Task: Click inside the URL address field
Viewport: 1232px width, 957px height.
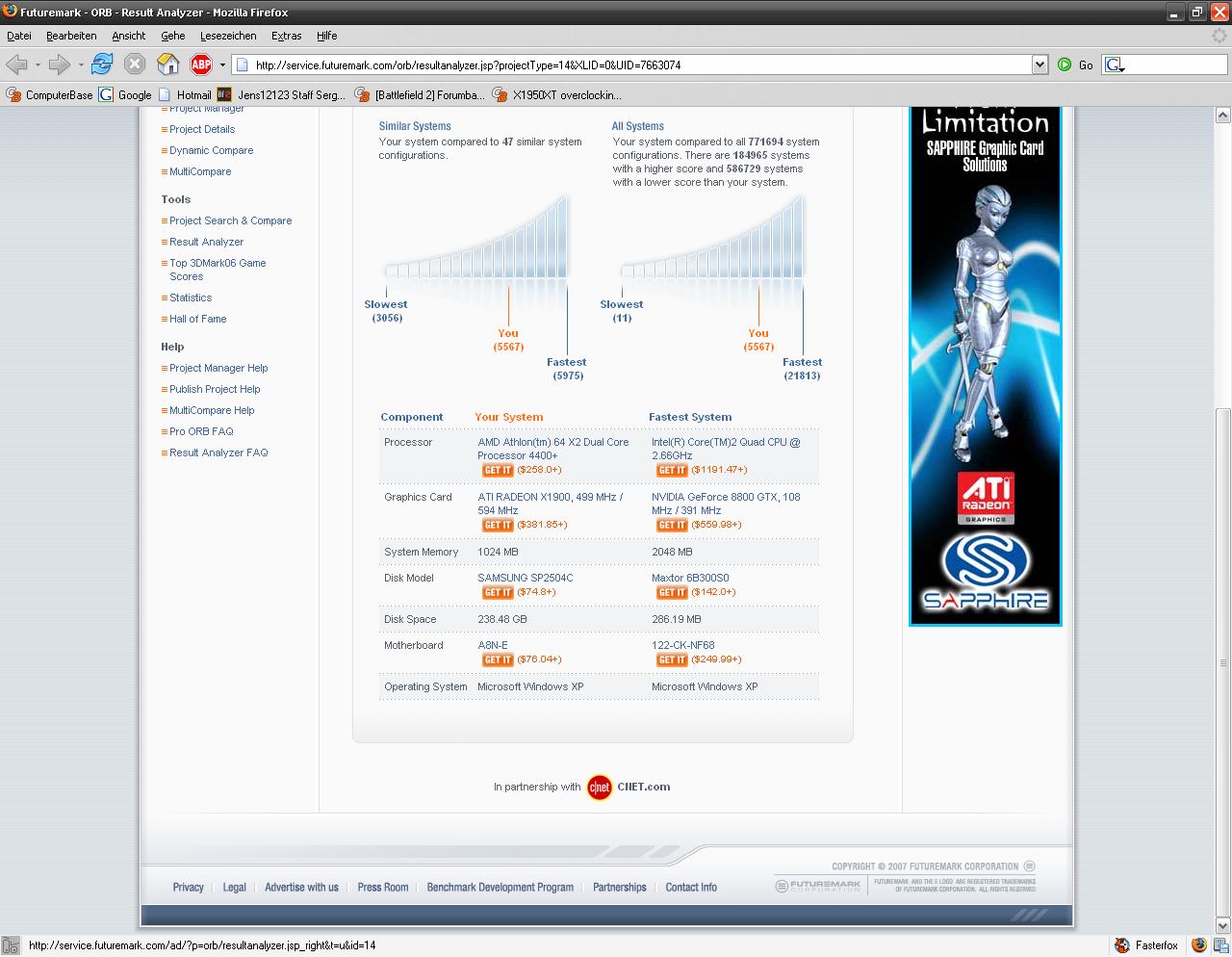Action: point(640,65)
